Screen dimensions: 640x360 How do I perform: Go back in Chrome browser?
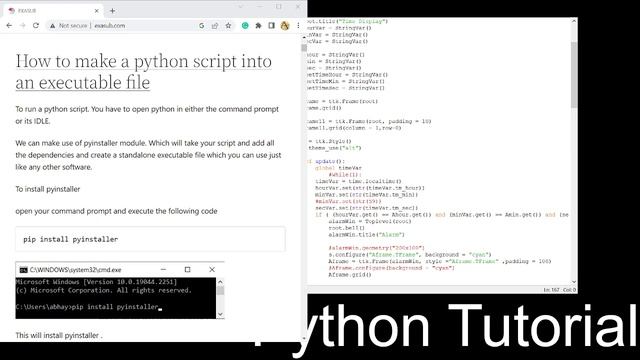point(9,25)
